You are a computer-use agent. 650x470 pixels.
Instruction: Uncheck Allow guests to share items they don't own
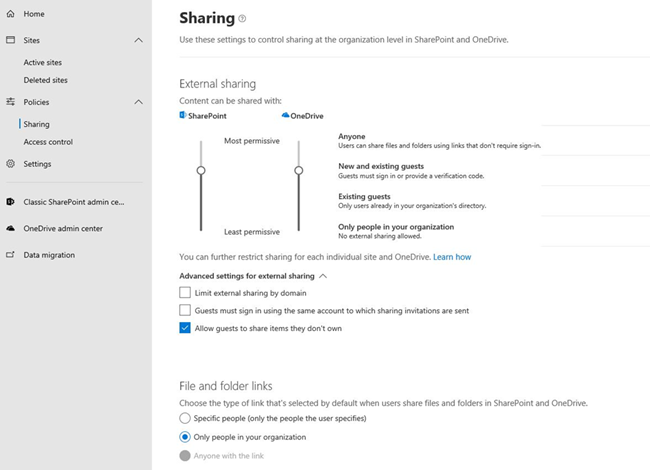(185, 328)
